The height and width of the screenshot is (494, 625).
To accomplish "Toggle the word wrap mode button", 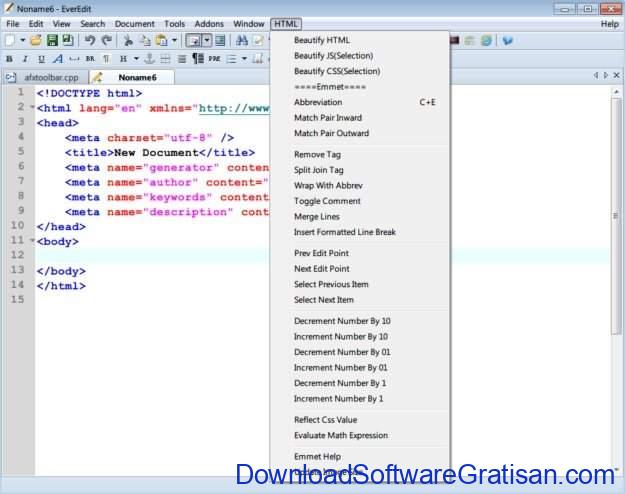I will (x=194, y=40).
